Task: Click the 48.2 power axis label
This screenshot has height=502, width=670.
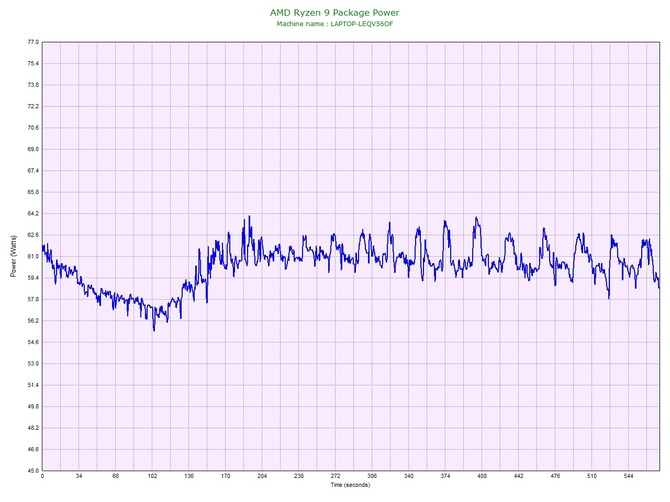Action: (33, 428)
